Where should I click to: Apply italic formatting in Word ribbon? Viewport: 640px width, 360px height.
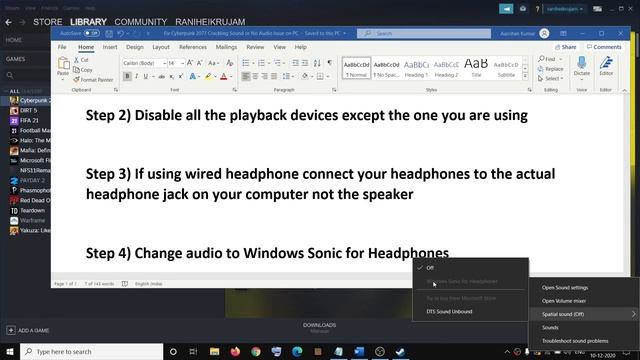tap(136, 76)
